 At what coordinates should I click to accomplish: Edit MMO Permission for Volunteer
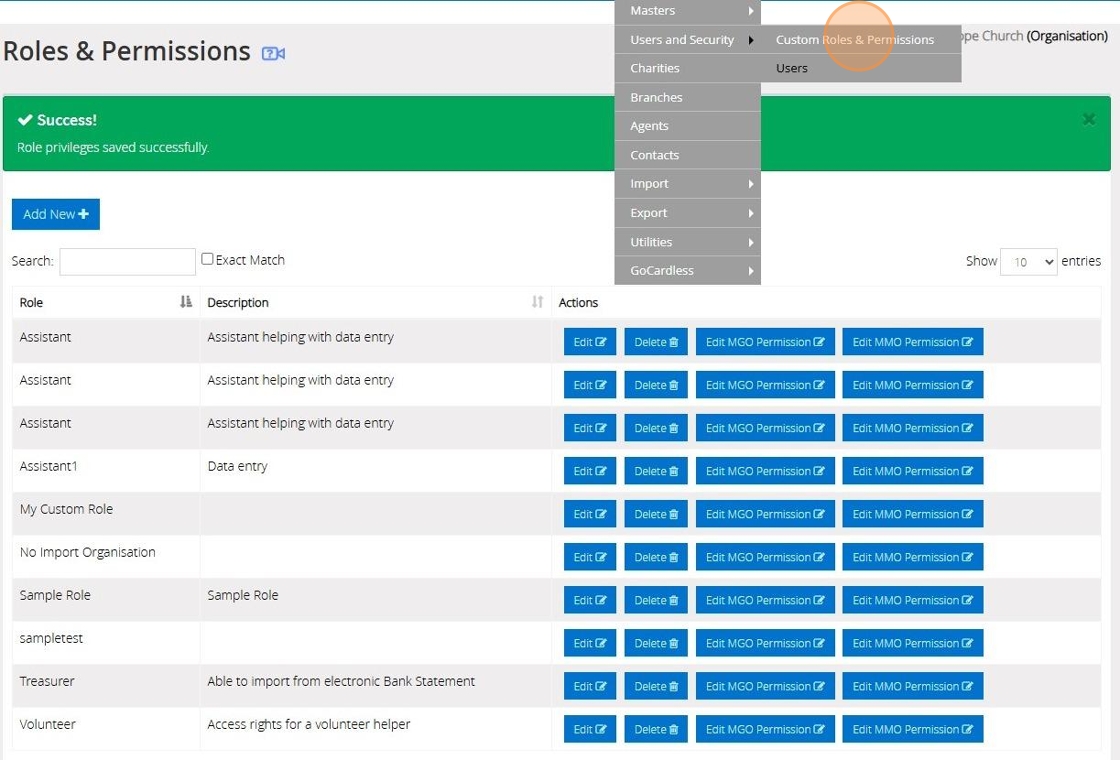point(913,729)
